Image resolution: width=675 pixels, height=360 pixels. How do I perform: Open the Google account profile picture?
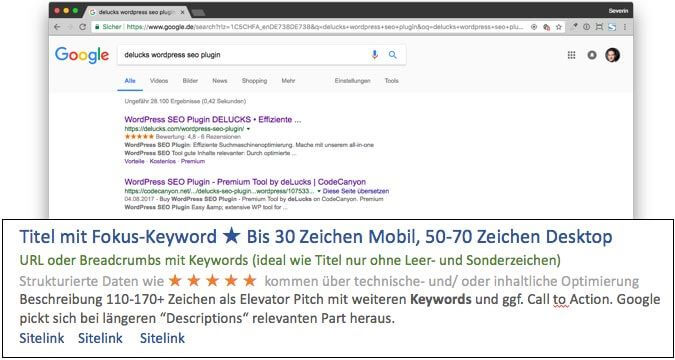tap(613, 55)
